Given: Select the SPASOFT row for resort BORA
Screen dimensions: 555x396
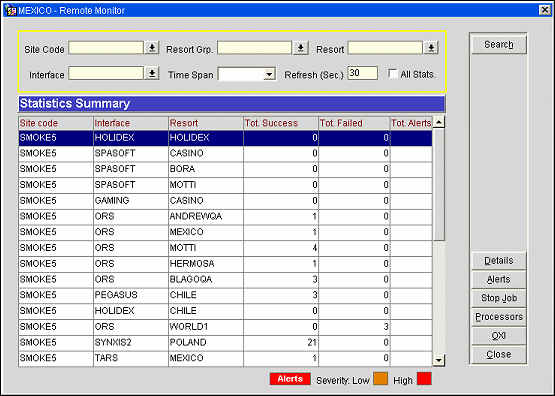Looking at the screenshot, I should point(225,169).
